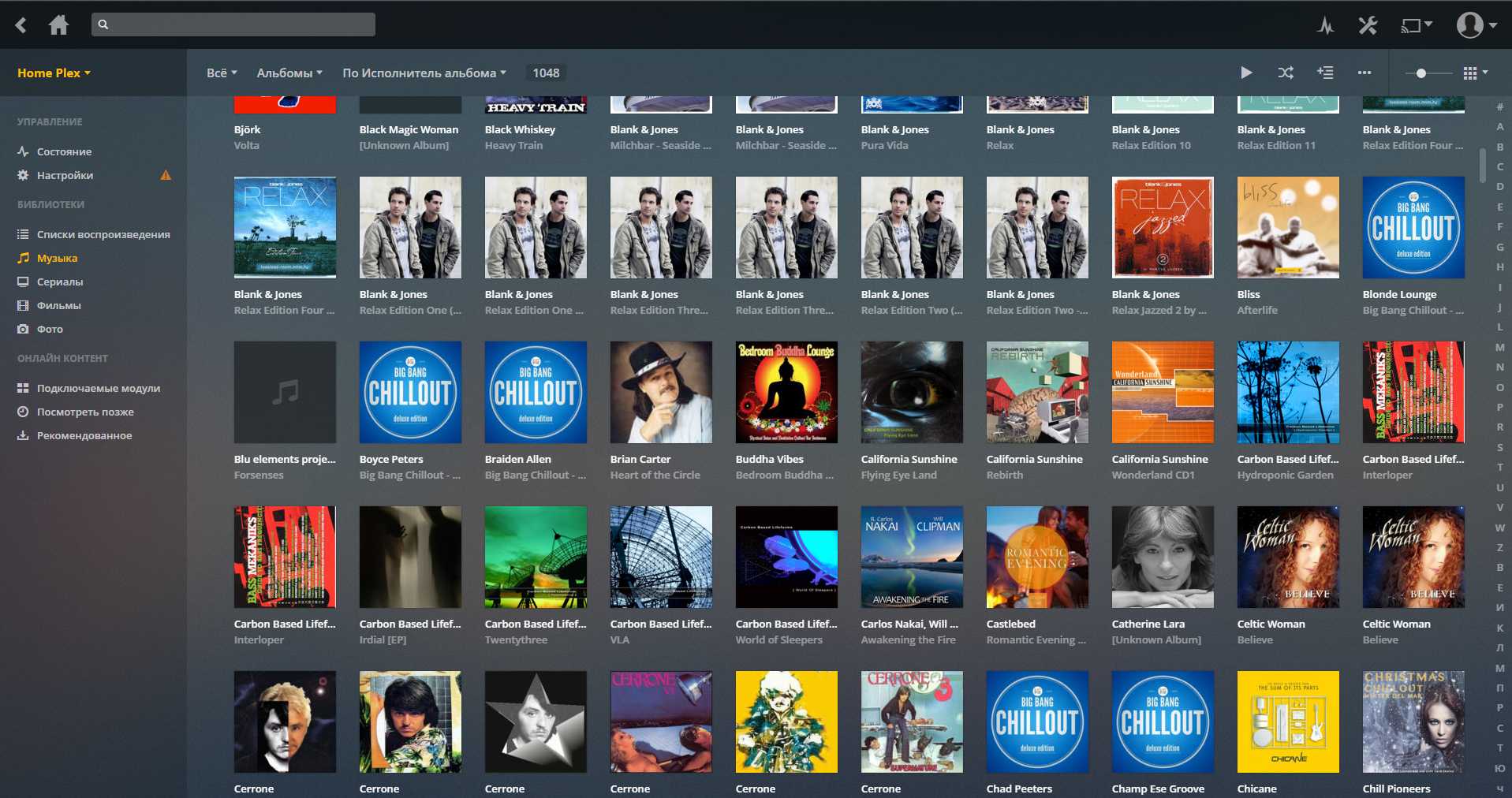The width and height of the screenshot is (1512, 798).
Task: Jump to # in alphabet index
Action: [x=1499, y=106]
